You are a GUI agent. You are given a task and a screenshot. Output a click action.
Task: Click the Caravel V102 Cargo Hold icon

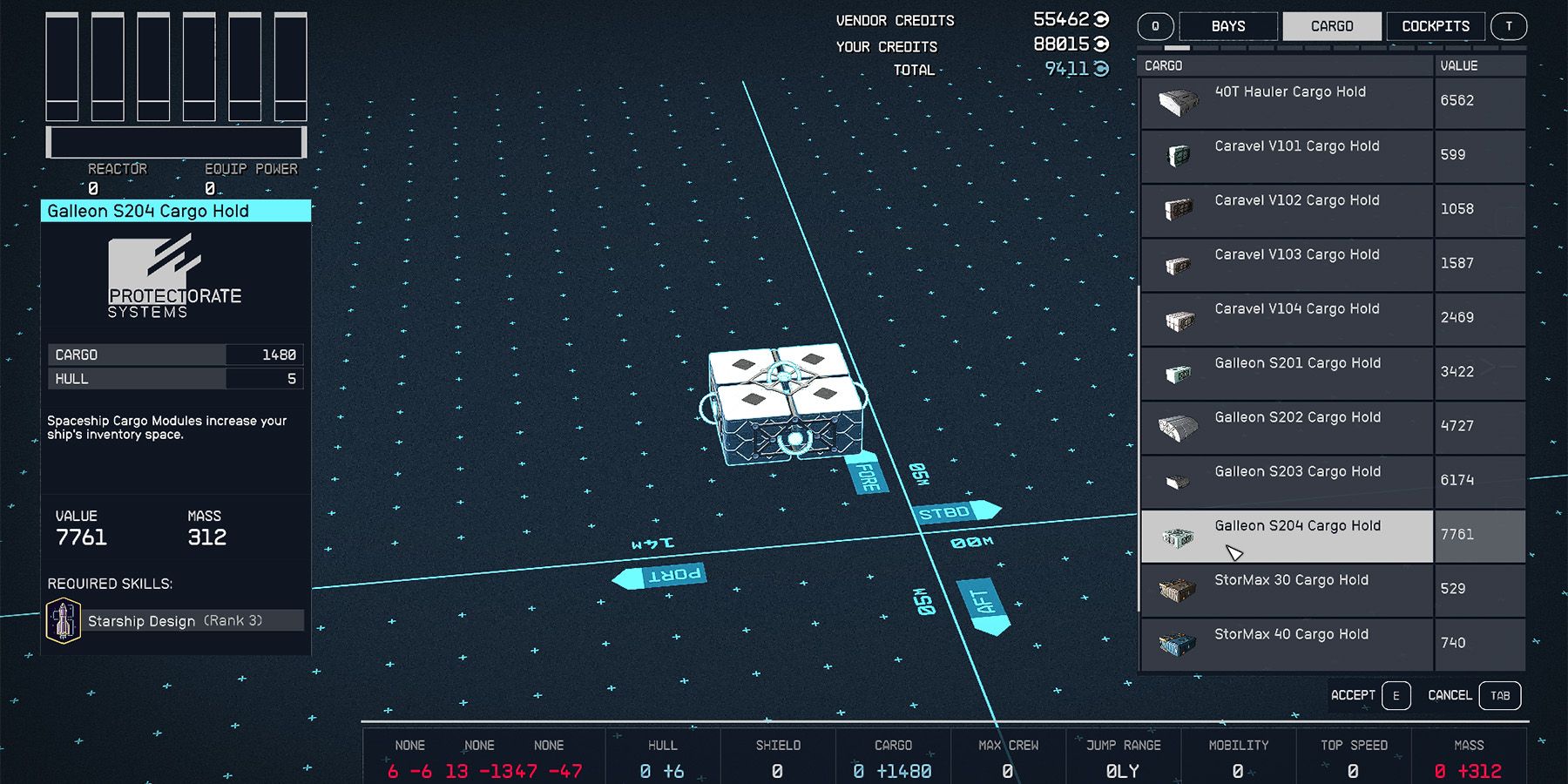(x=1179, y=210)
